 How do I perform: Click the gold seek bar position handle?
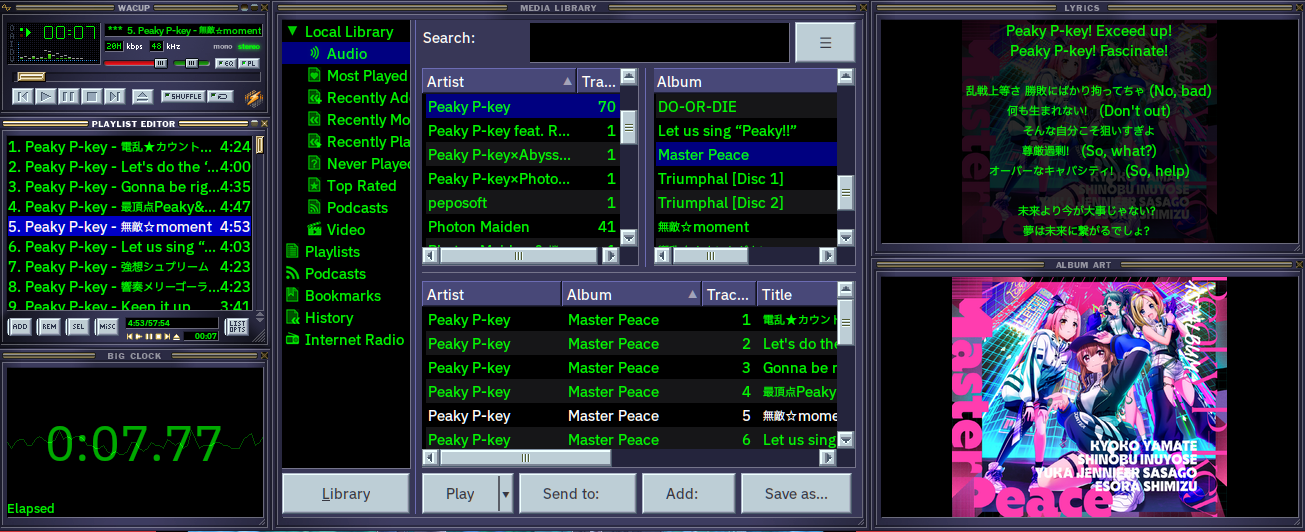click(31, 76)
